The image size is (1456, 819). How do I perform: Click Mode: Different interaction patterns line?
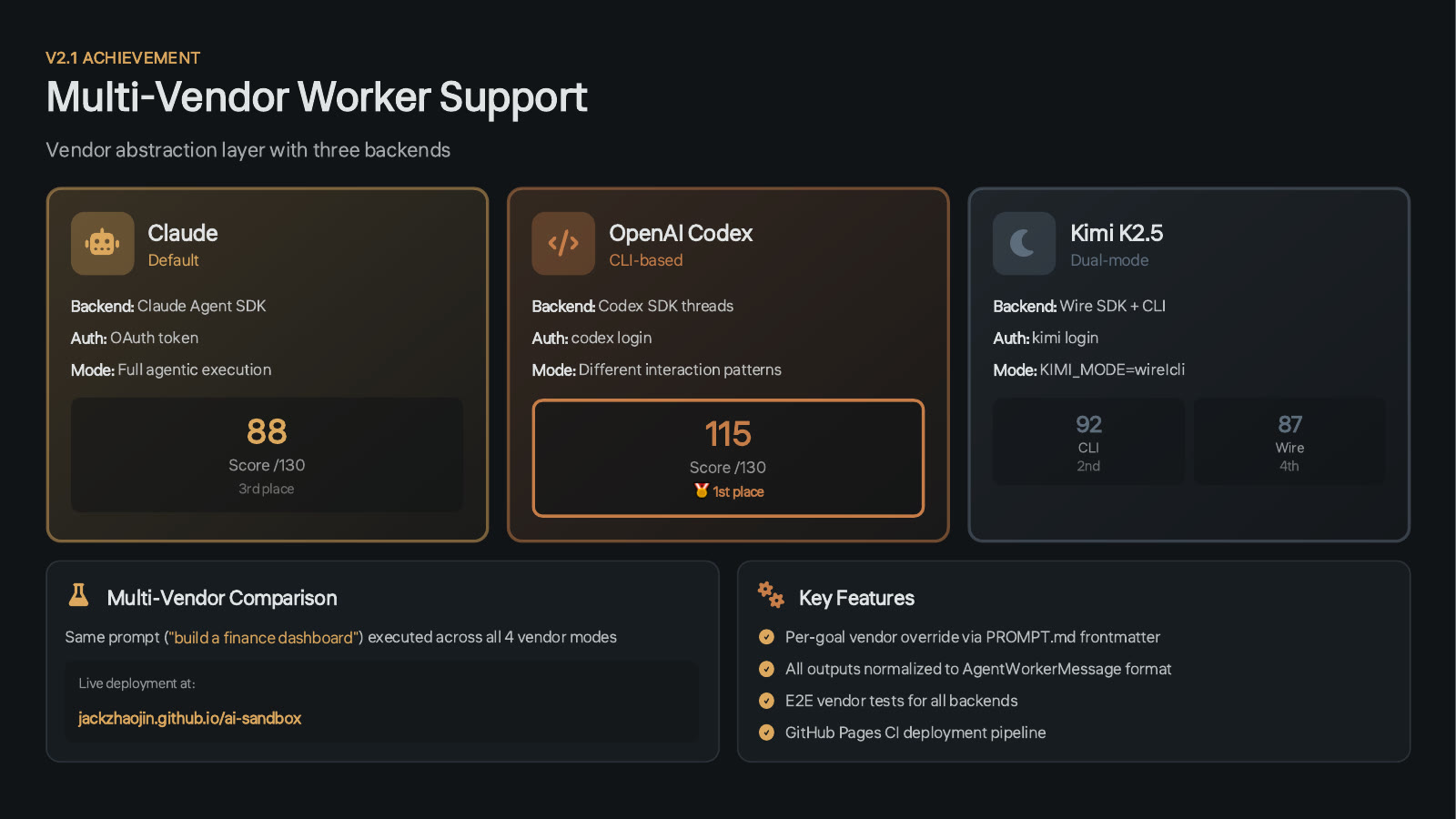click(x=657, y=369)
